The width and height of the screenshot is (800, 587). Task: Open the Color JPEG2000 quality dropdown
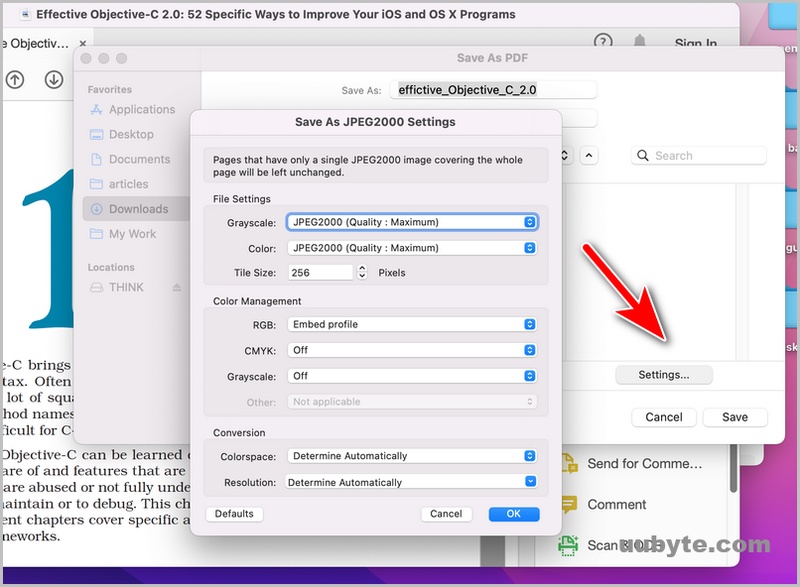coord(412,248)
